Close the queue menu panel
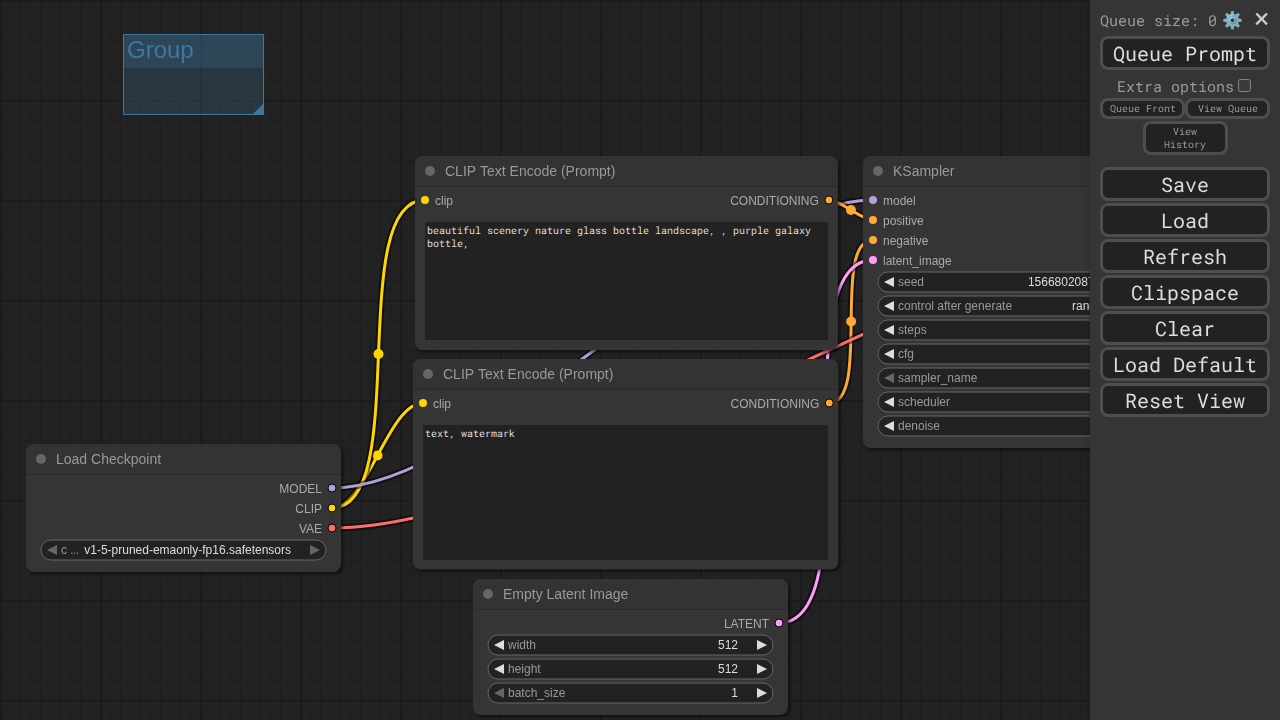The image size is (1280, 720). tap(1261, 20)
